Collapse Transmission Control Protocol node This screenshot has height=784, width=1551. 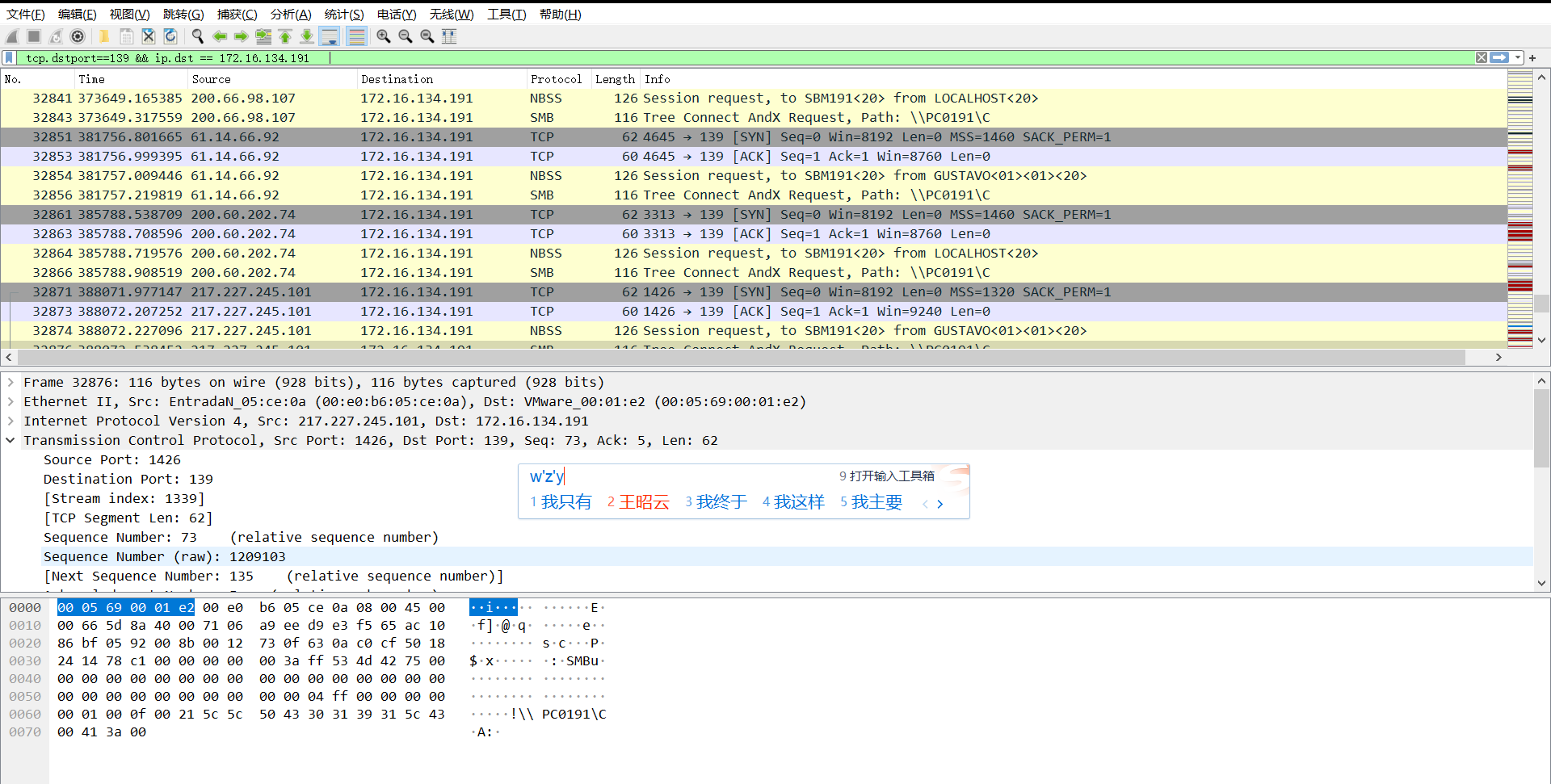click(x=11, y=440)
